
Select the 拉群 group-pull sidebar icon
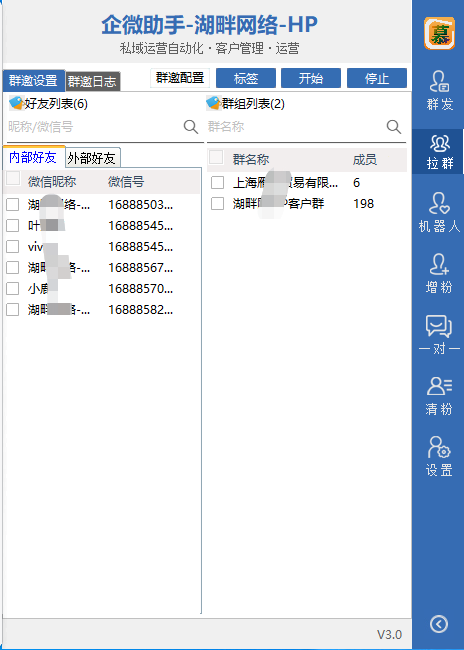click(439, 151)
